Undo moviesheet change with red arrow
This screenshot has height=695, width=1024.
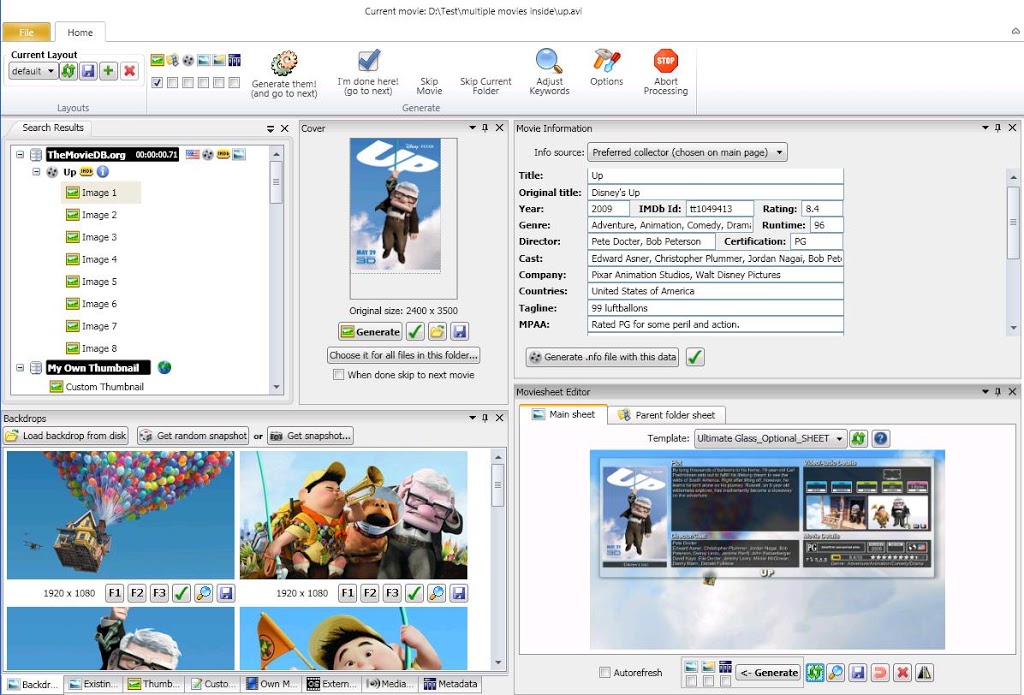coord(880,672)
